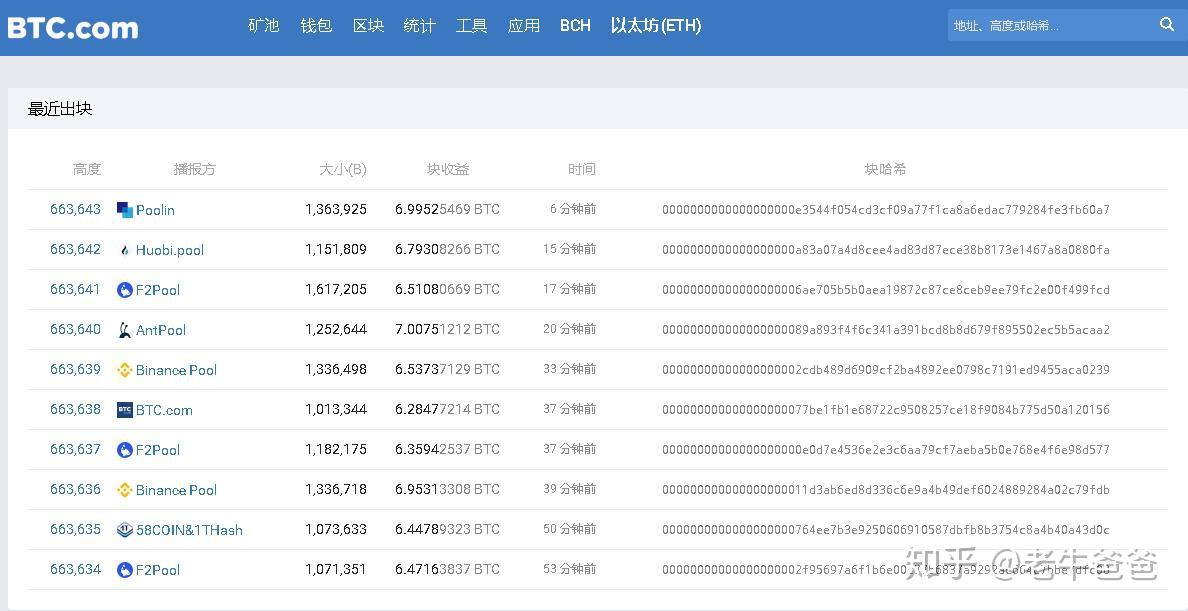Click the Huobi.pool flame icon
1188x611 pixels.
125,250
